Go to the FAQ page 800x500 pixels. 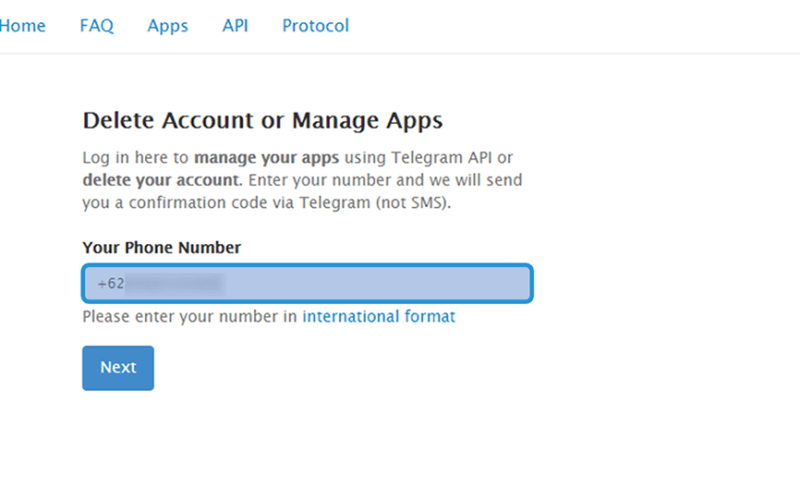[x=96, y=26]
